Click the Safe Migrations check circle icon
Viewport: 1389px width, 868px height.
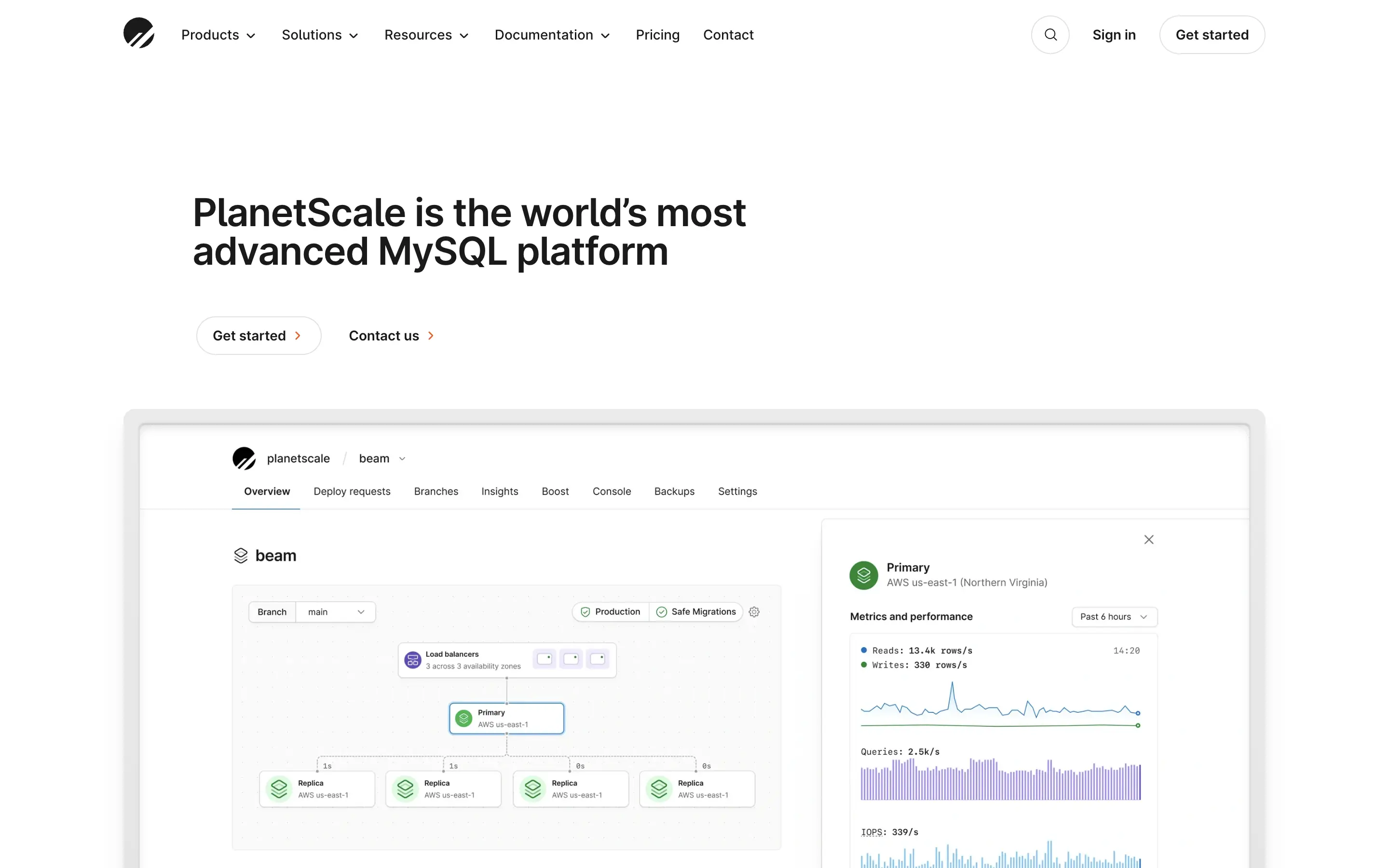click(x=661, y=612)
